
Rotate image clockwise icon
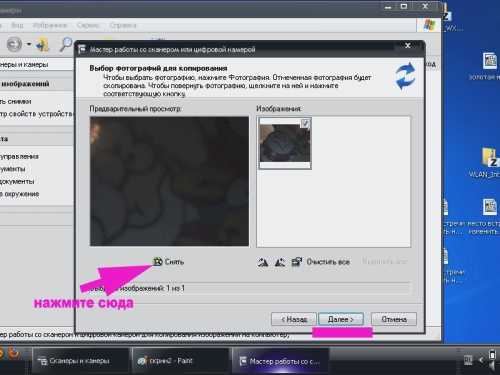263,262
